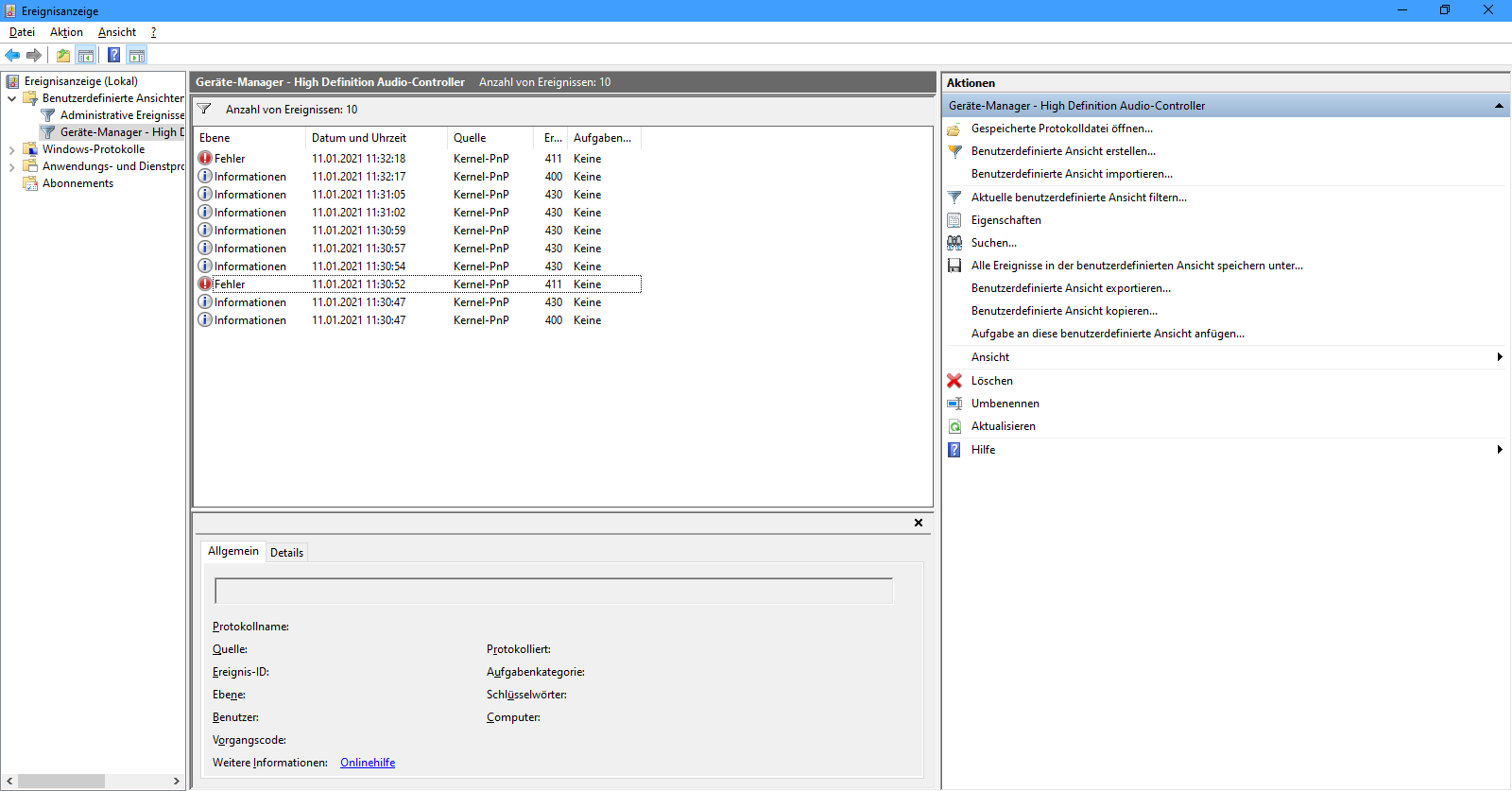Click Benutzerdefinierte Ansicht exportieren action

coord(1071,288)
